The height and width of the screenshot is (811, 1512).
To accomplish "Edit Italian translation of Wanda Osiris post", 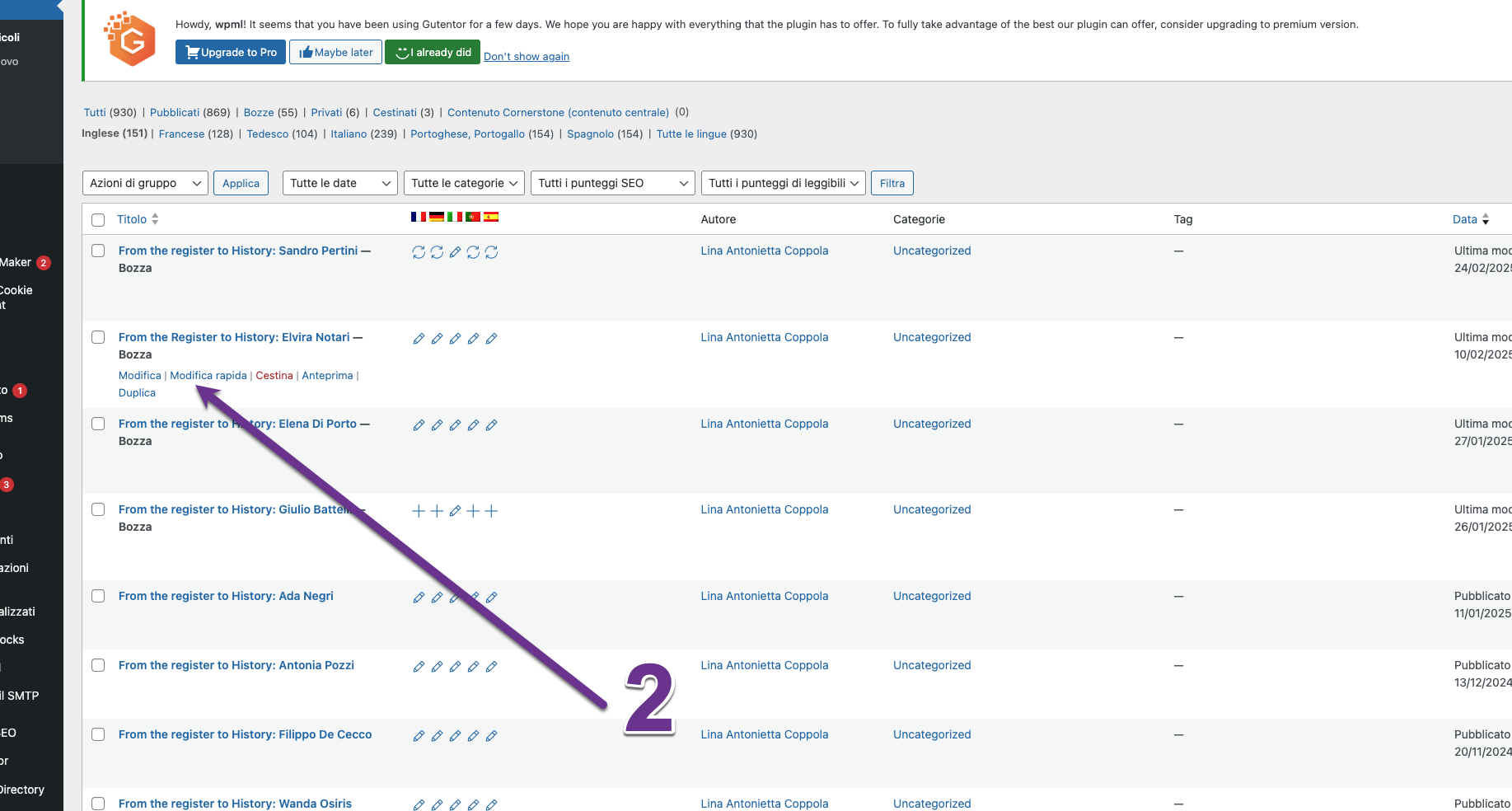I will click(455, 805).
